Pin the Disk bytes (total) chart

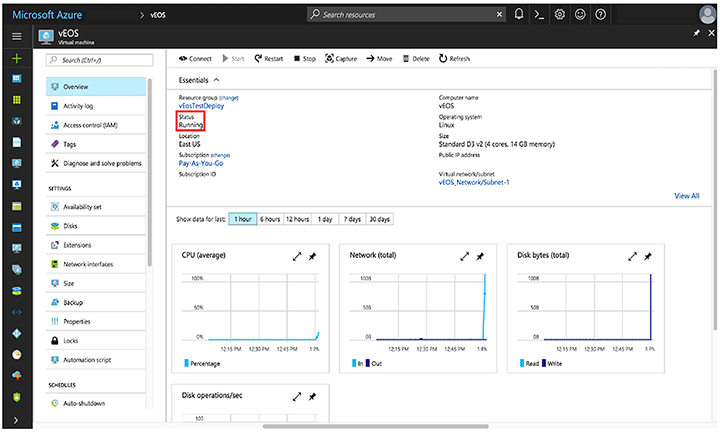(x=648, y=257)
